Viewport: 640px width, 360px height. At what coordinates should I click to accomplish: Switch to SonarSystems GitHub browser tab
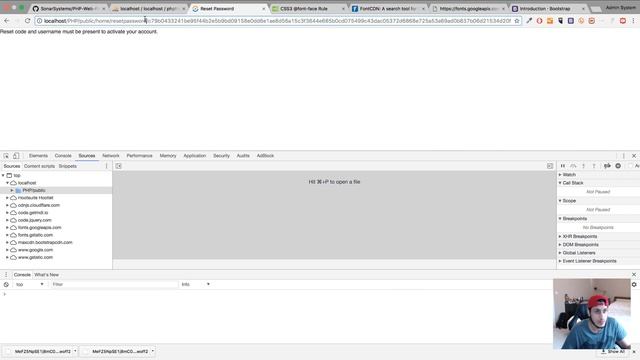pos(68,9)
